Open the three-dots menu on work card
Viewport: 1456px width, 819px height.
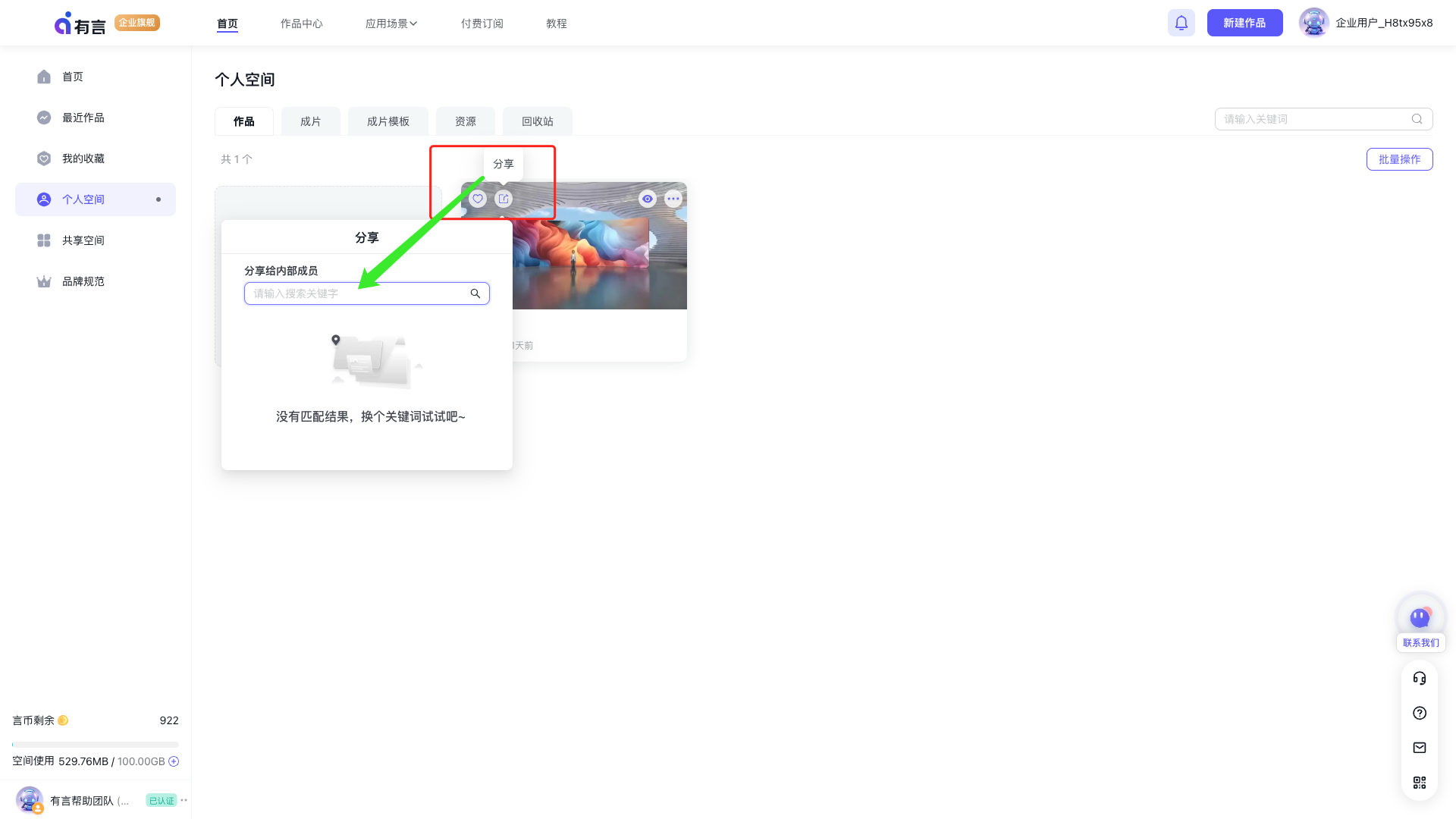(x=673, y=199)
